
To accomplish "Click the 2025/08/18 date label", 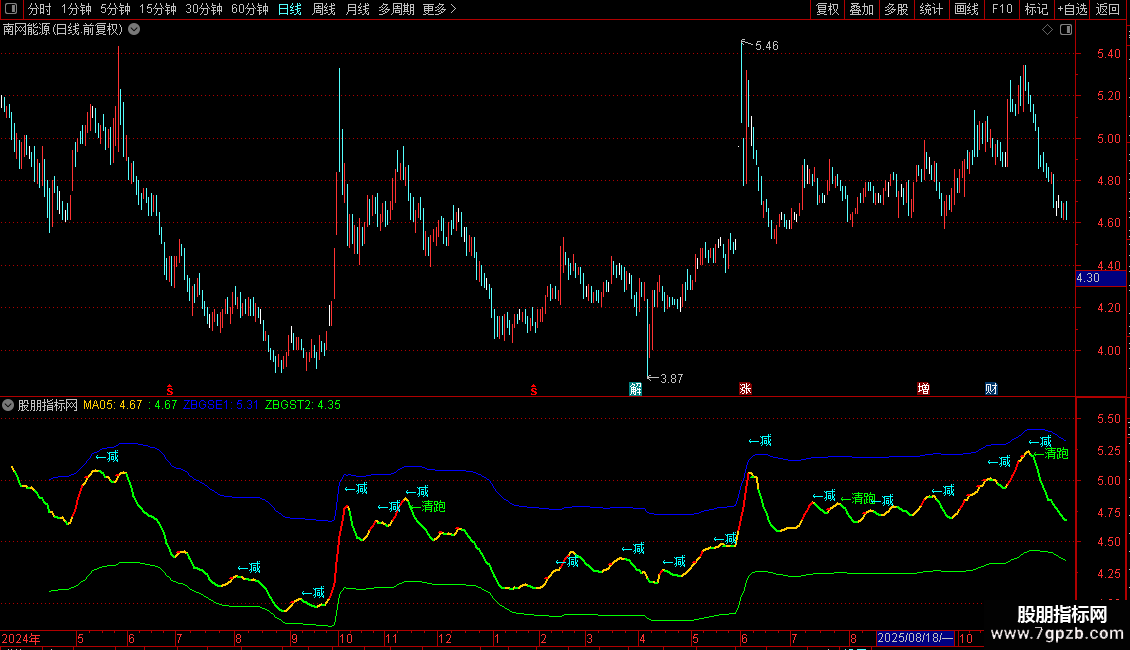I will (915, 638).
